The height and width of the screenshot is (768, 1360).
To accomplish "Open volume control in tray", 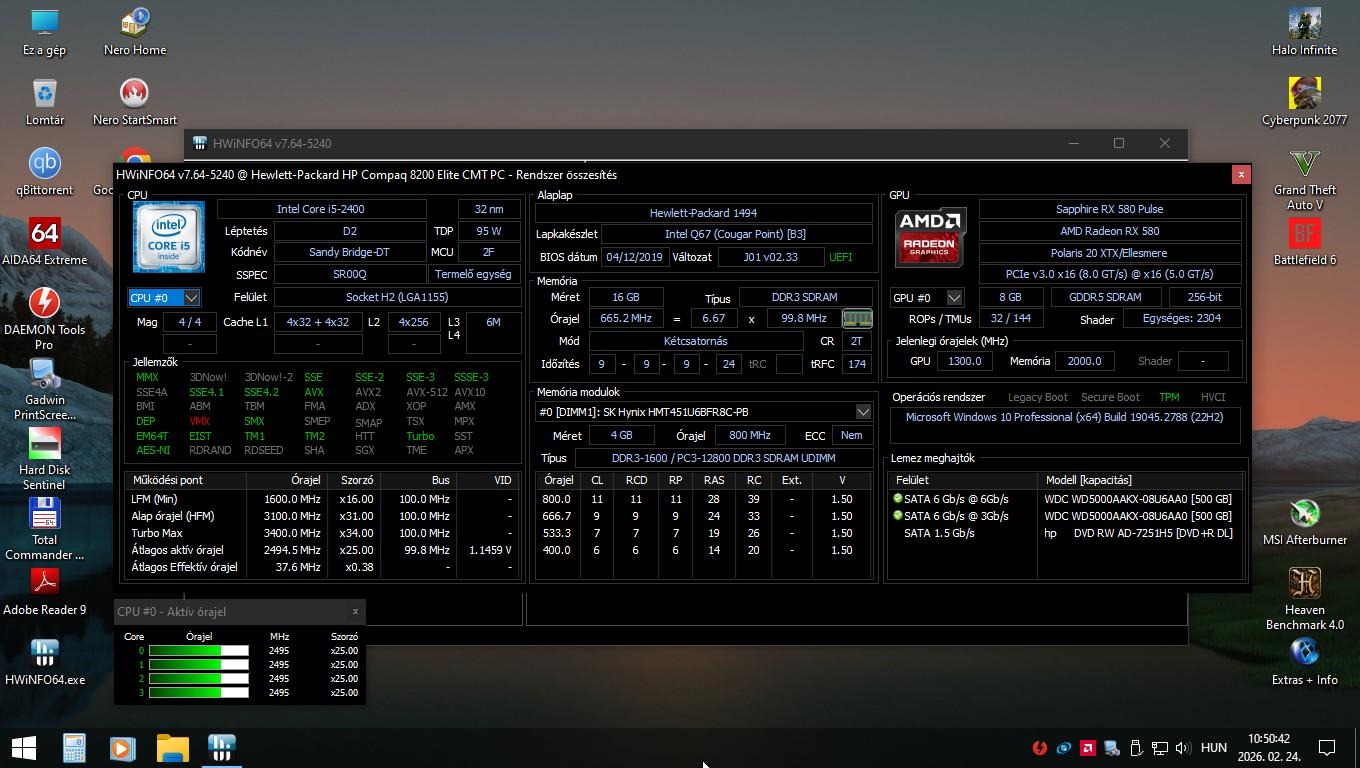I will coord(1183,747).
